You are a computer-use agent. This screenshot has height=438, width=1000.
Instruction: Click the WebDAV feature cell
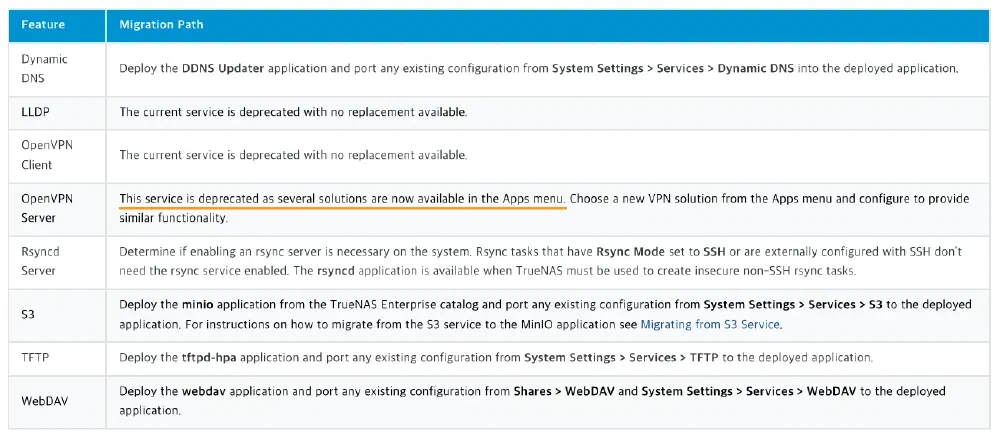click(44, 400)
